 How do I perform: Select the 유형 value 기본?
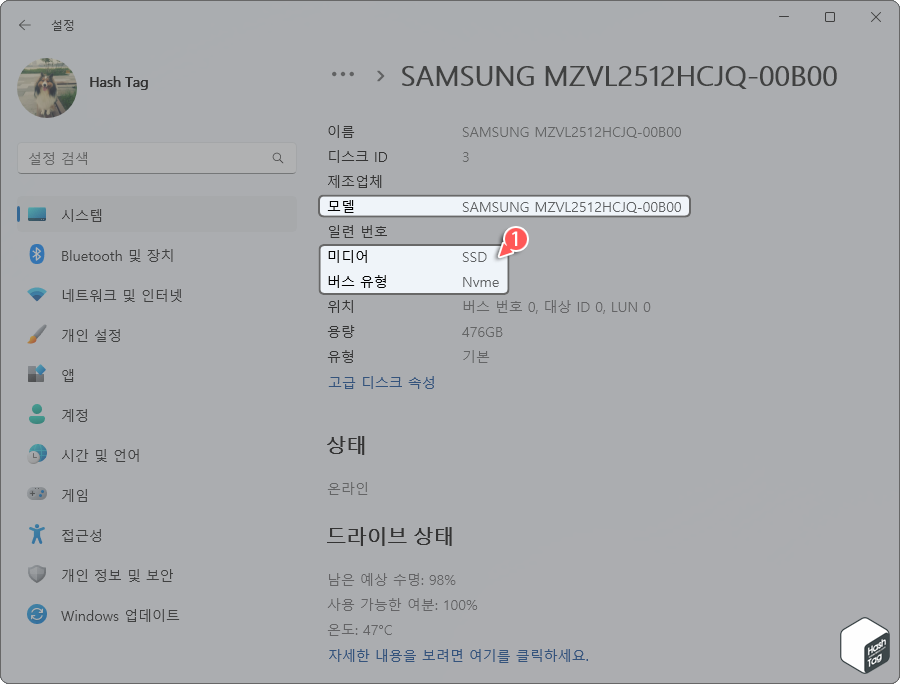(x=475, y=357)
